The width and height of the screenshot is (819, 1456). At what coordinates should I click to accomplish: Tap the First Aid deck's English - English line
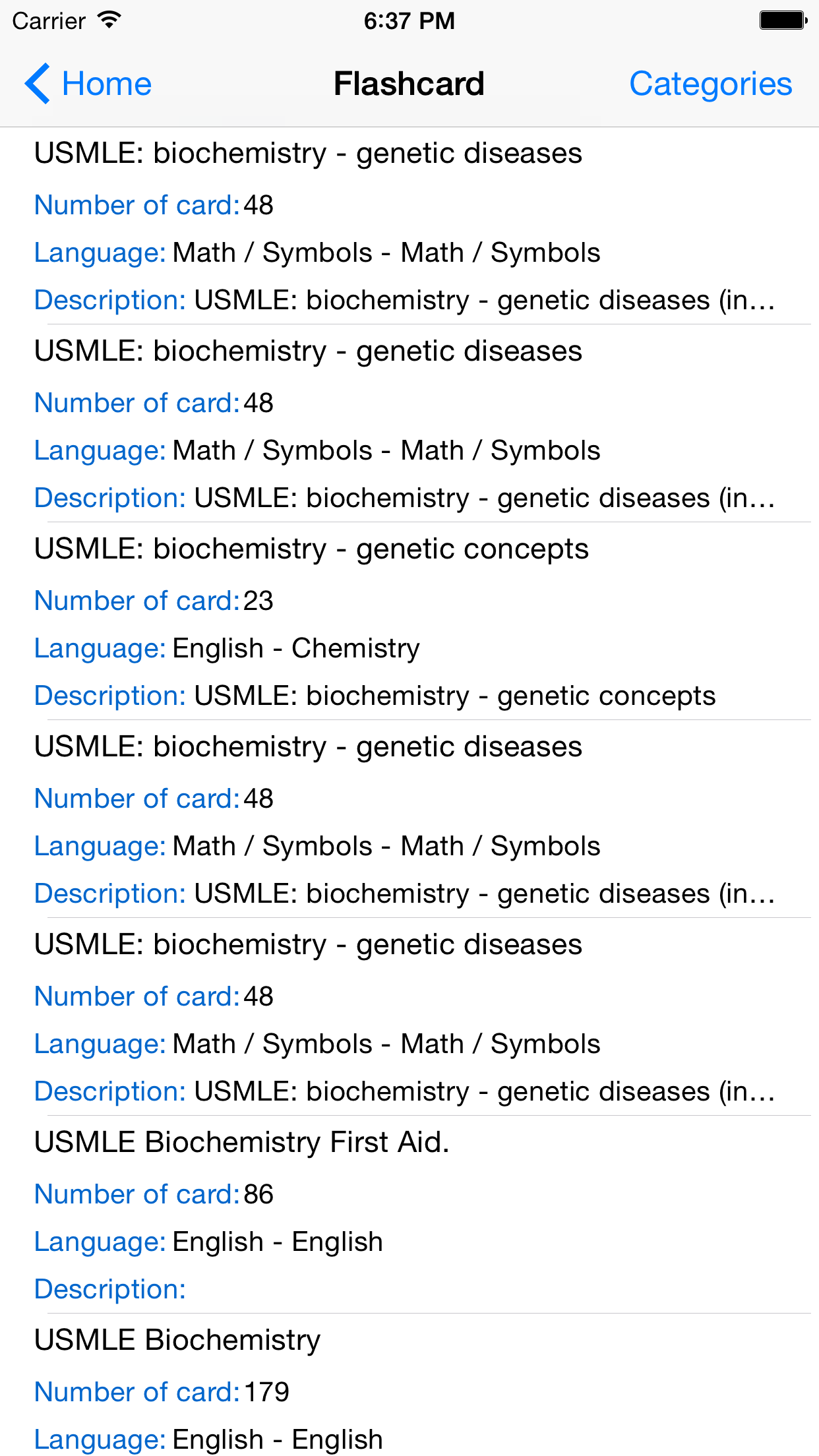277,1242
